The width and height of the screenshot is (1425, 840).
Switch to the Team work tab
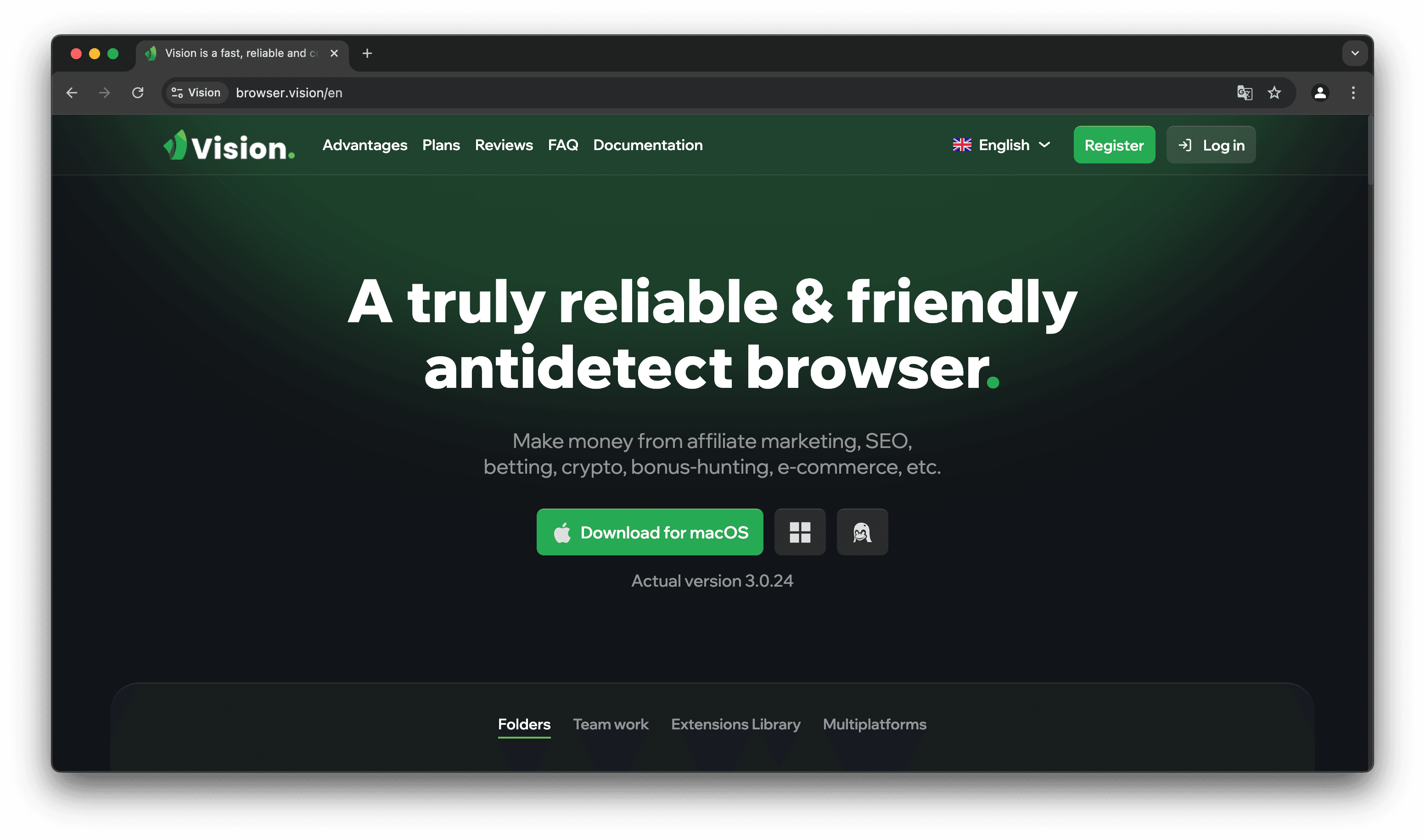click(610, 724)
